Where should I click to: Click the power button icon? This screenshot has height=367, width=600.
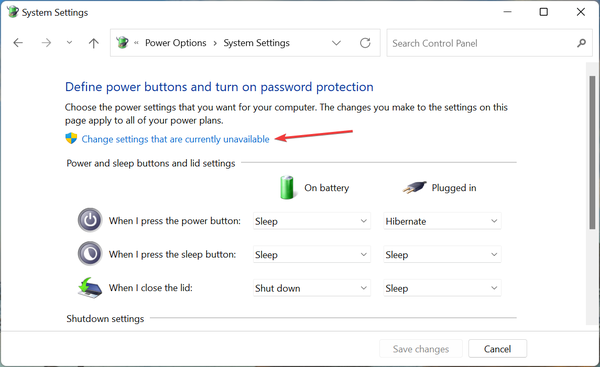coord(90,220)
